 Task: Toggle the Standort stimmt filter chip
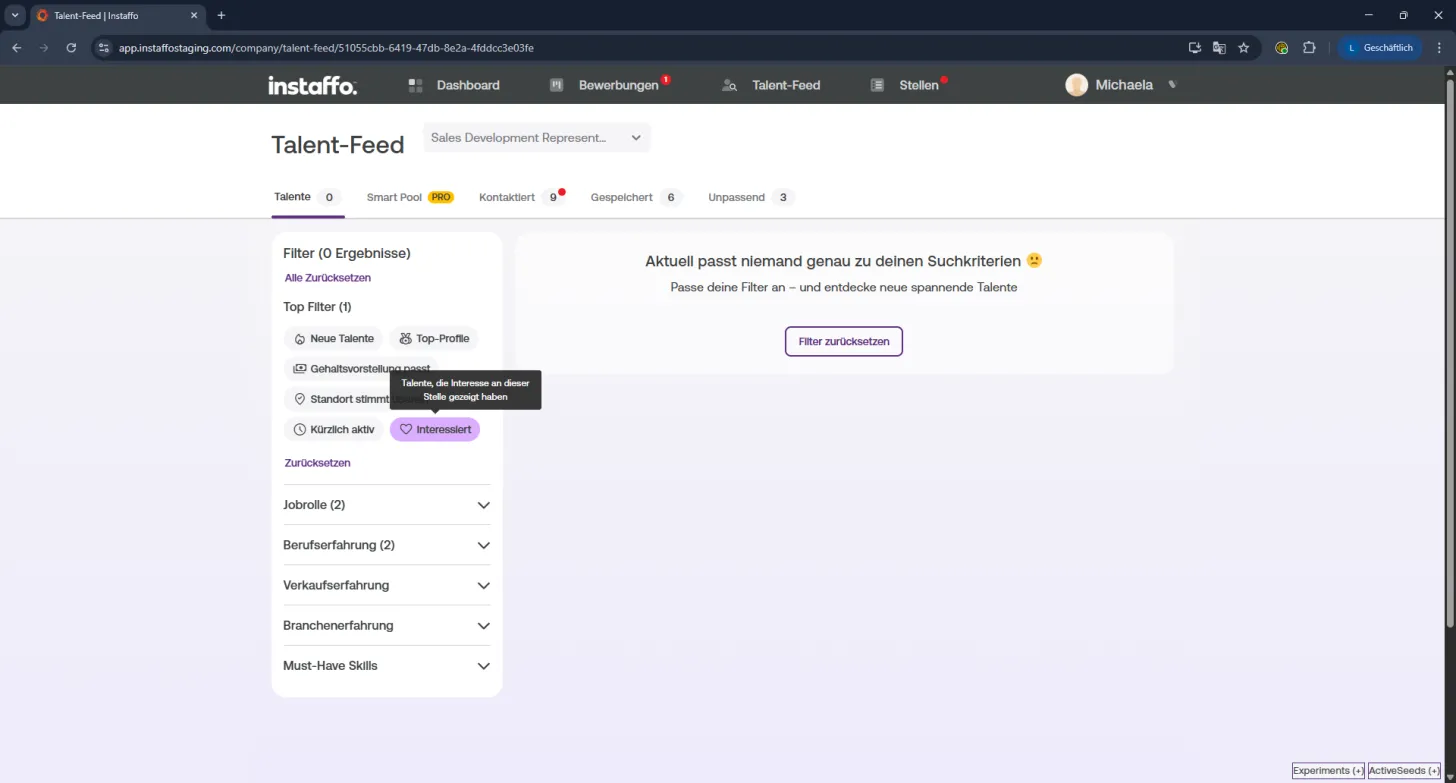pos(336,399)
